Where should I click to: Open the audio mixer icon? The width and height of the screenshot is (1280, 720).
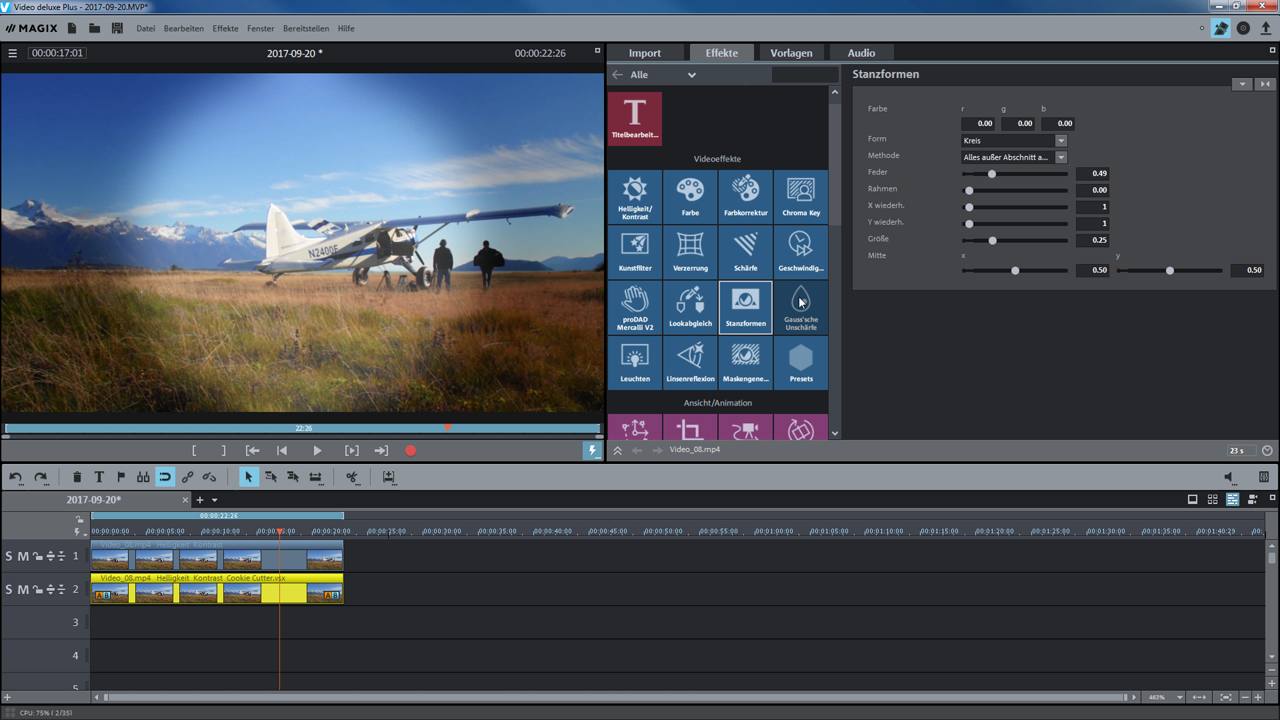1264,477
